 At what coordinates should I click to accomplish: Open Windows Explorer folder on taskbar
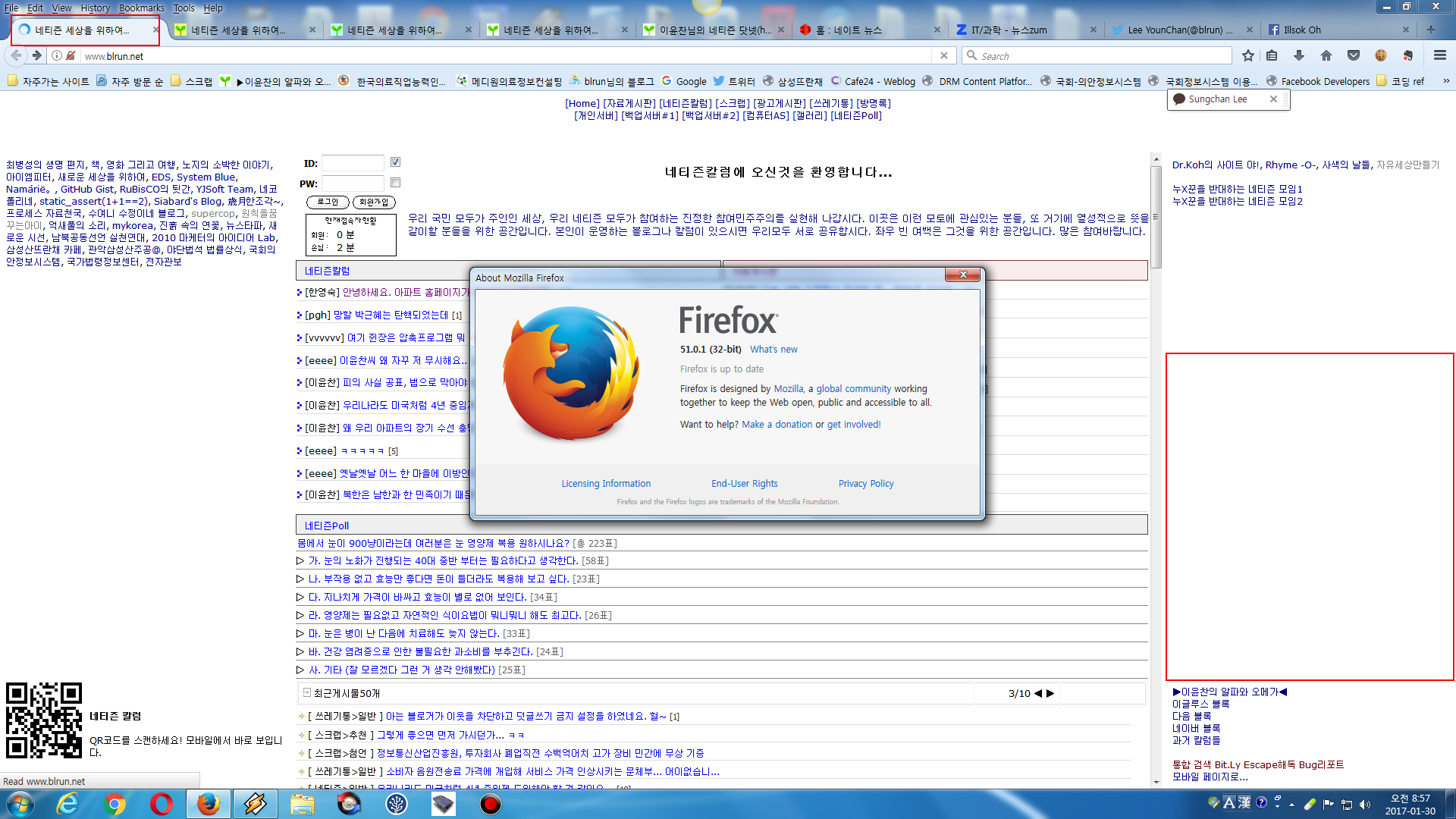[x=302, y=804]
